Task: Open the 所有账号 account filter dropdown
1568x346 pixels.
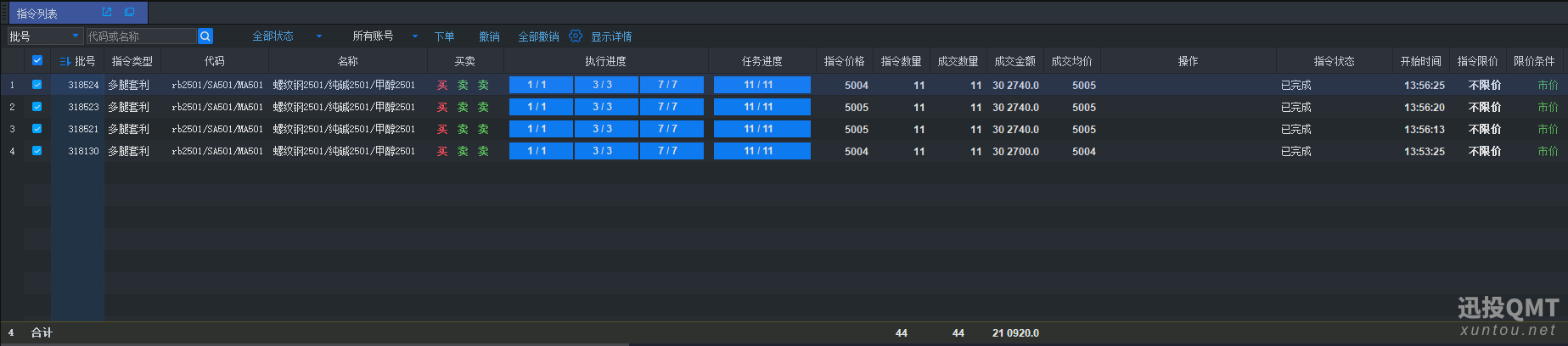Action: click(385, 36)
